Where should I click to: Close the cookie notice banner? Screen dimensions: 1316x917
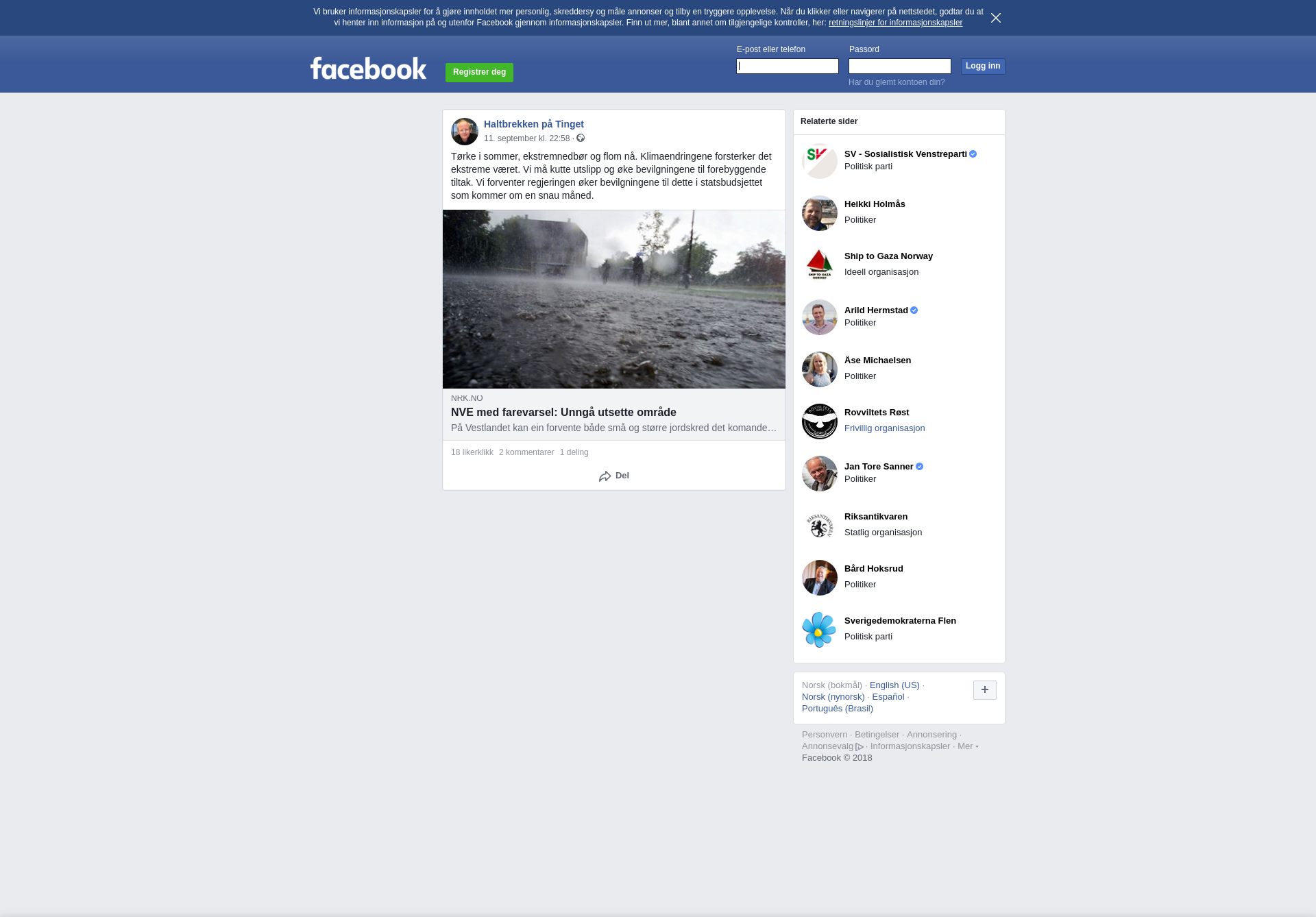(996, 18)
